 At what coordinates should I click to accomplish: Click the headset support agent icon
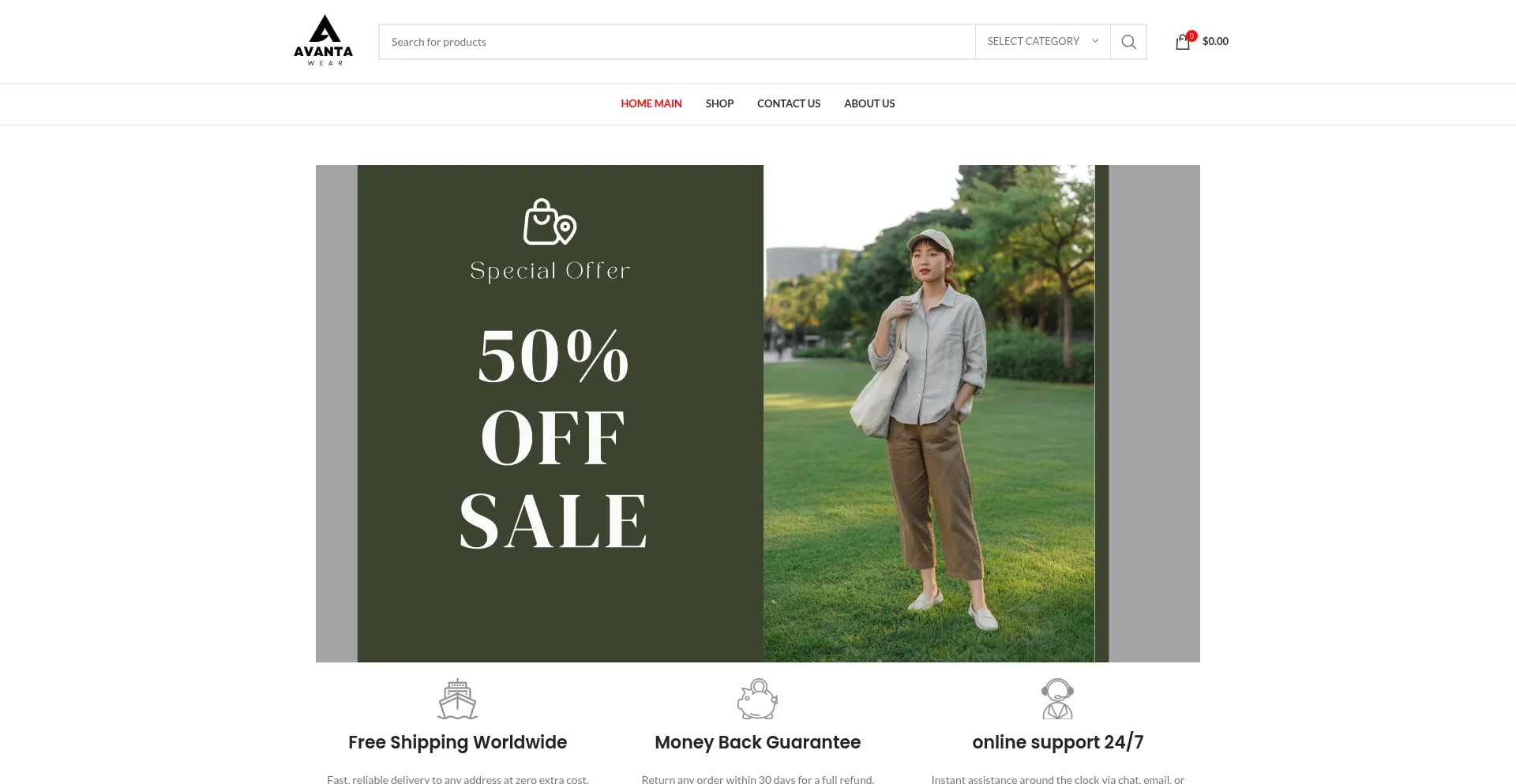coord(1057,699)
